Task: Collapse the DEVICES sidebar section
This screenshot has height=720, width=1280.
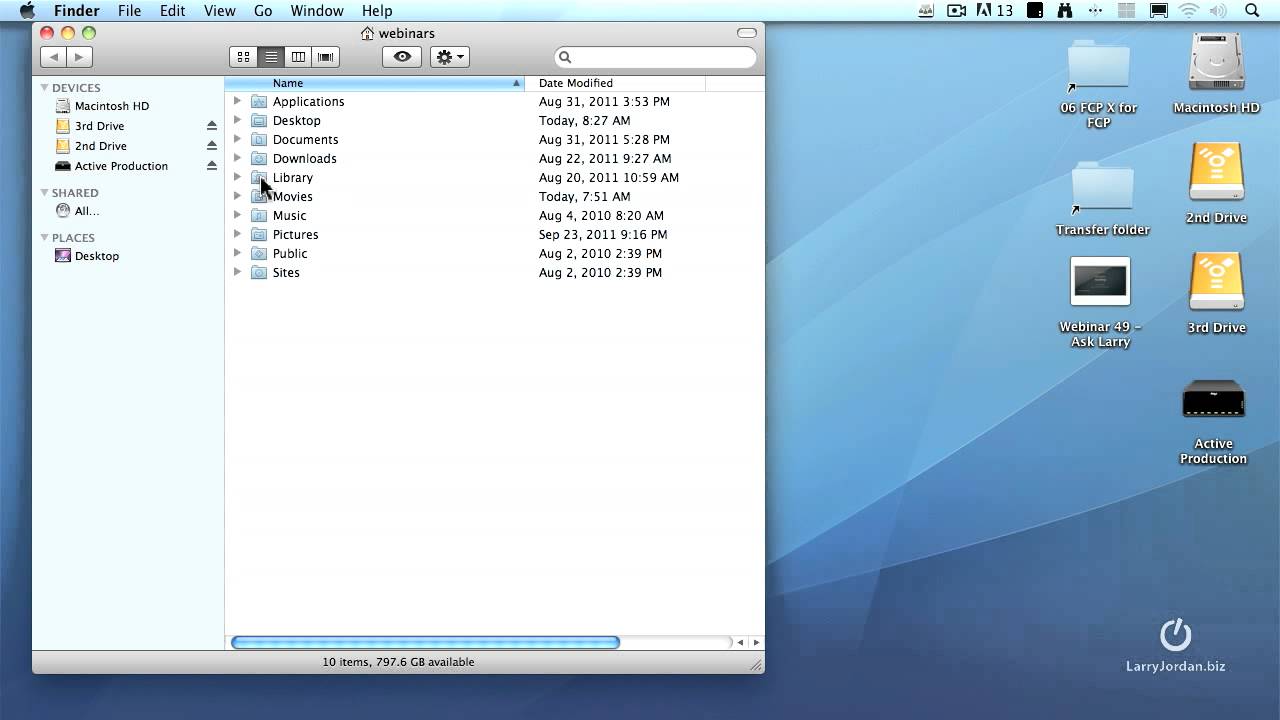Action: 44,87
